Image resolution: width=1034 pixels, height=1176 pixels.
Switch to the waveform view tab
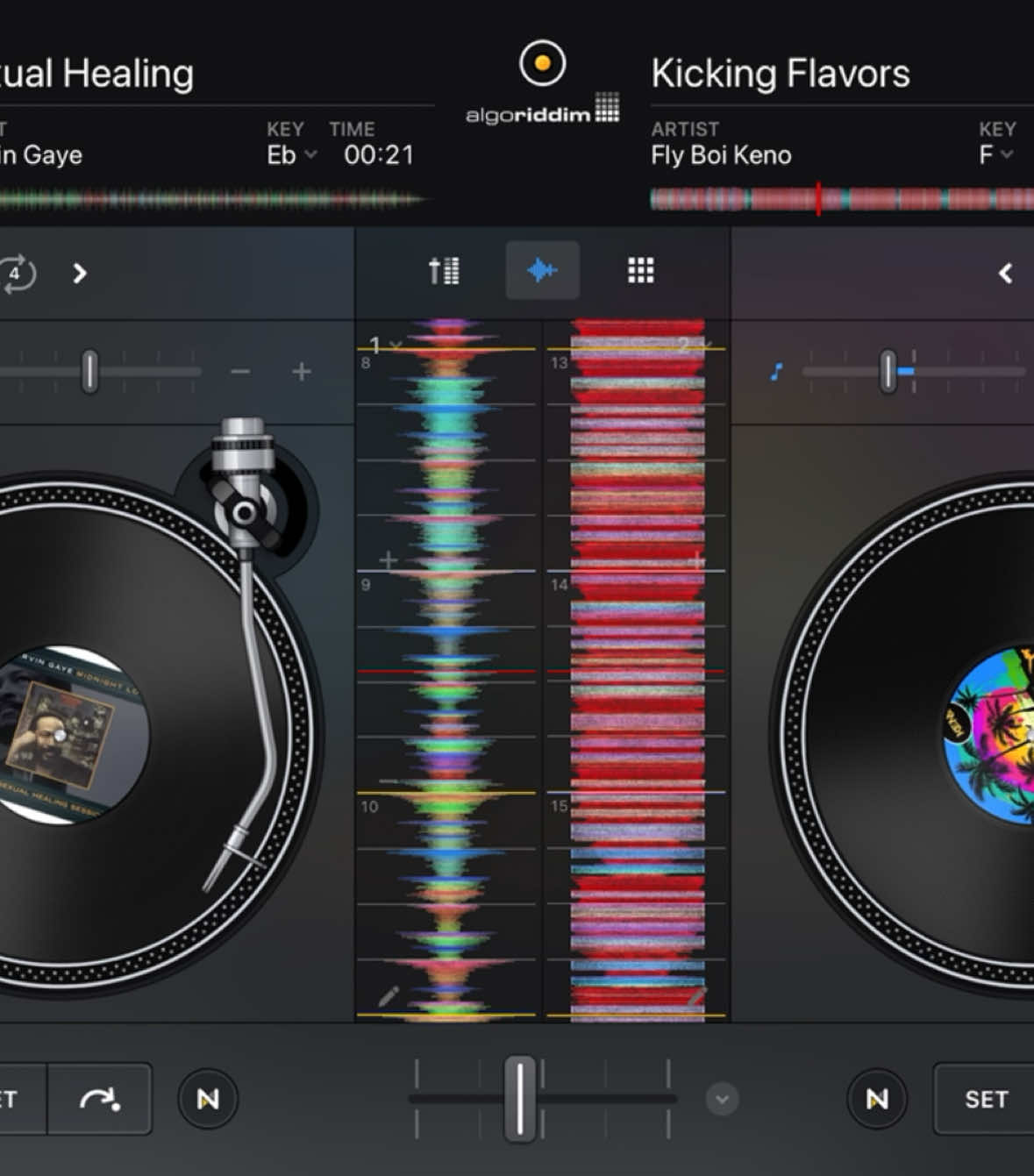click(542, 270)
